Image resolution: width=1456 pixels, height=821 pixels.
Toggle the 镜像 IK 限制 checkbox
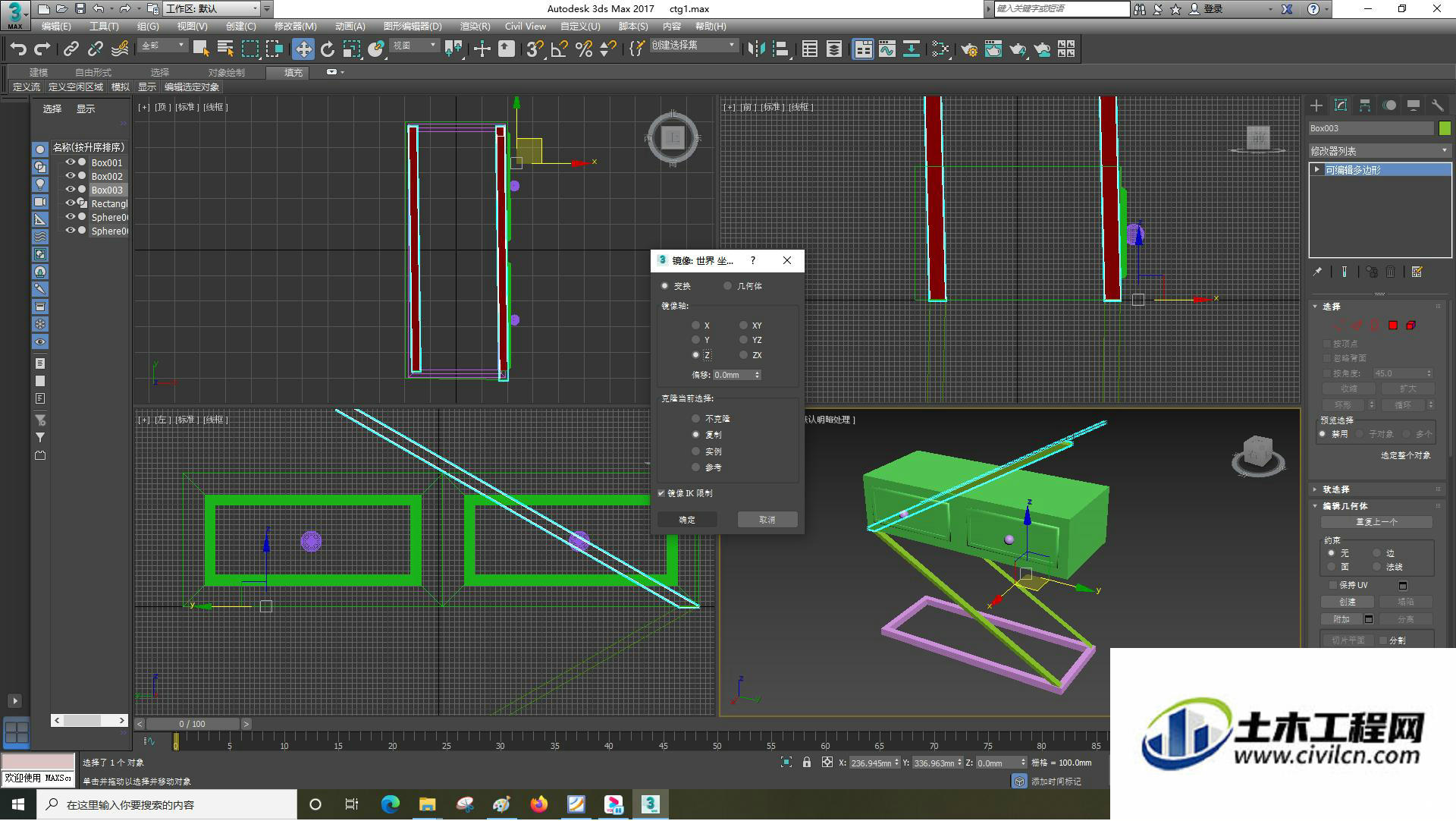point(661,493)
